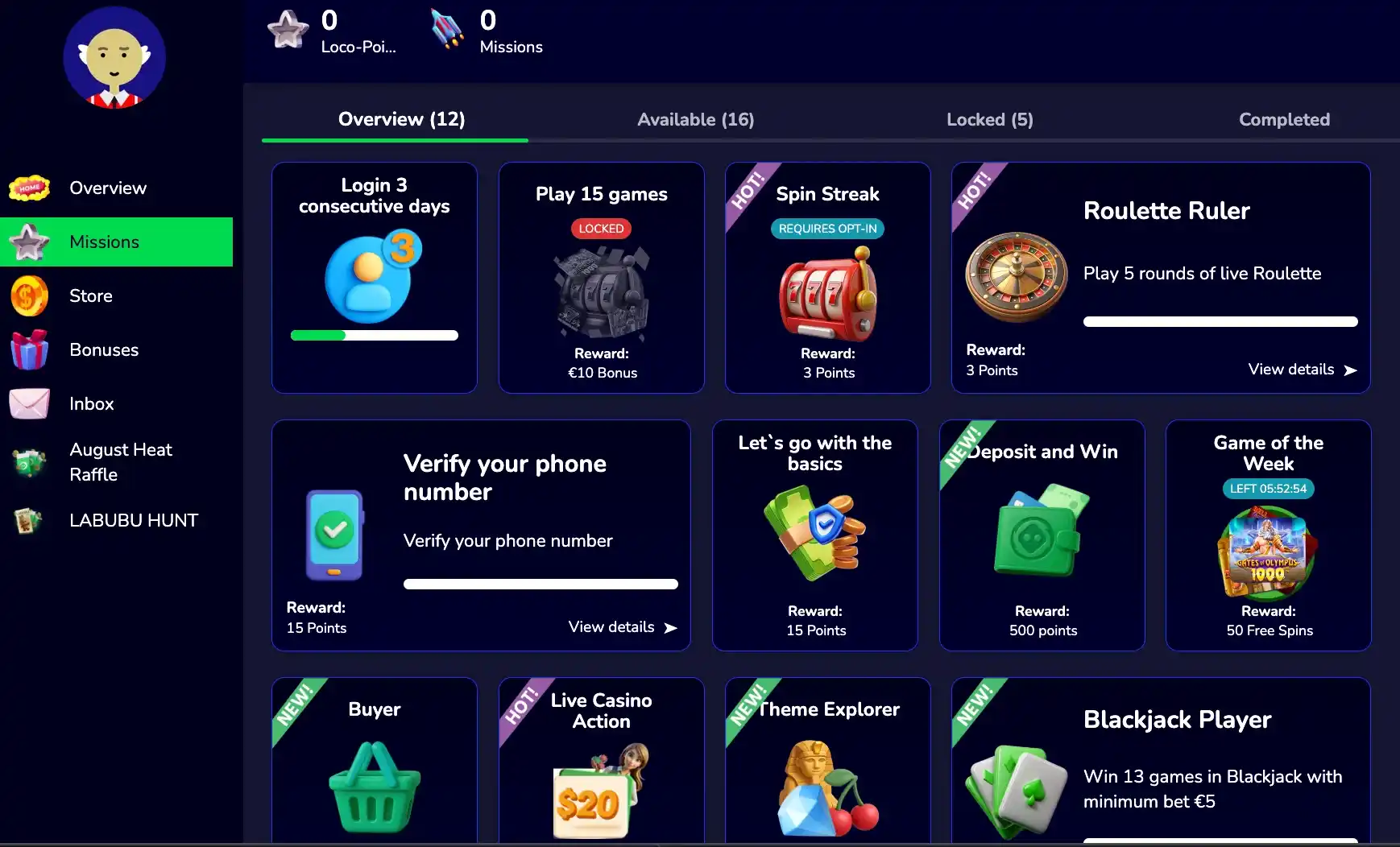Open the Completed tab

point(1284,120)
